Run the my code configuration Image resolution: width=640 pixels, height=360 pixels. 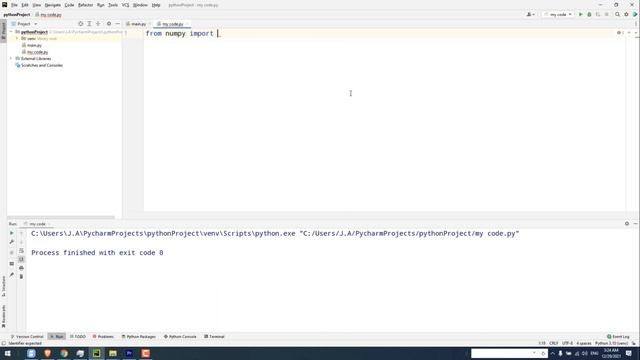click(580, 14)
